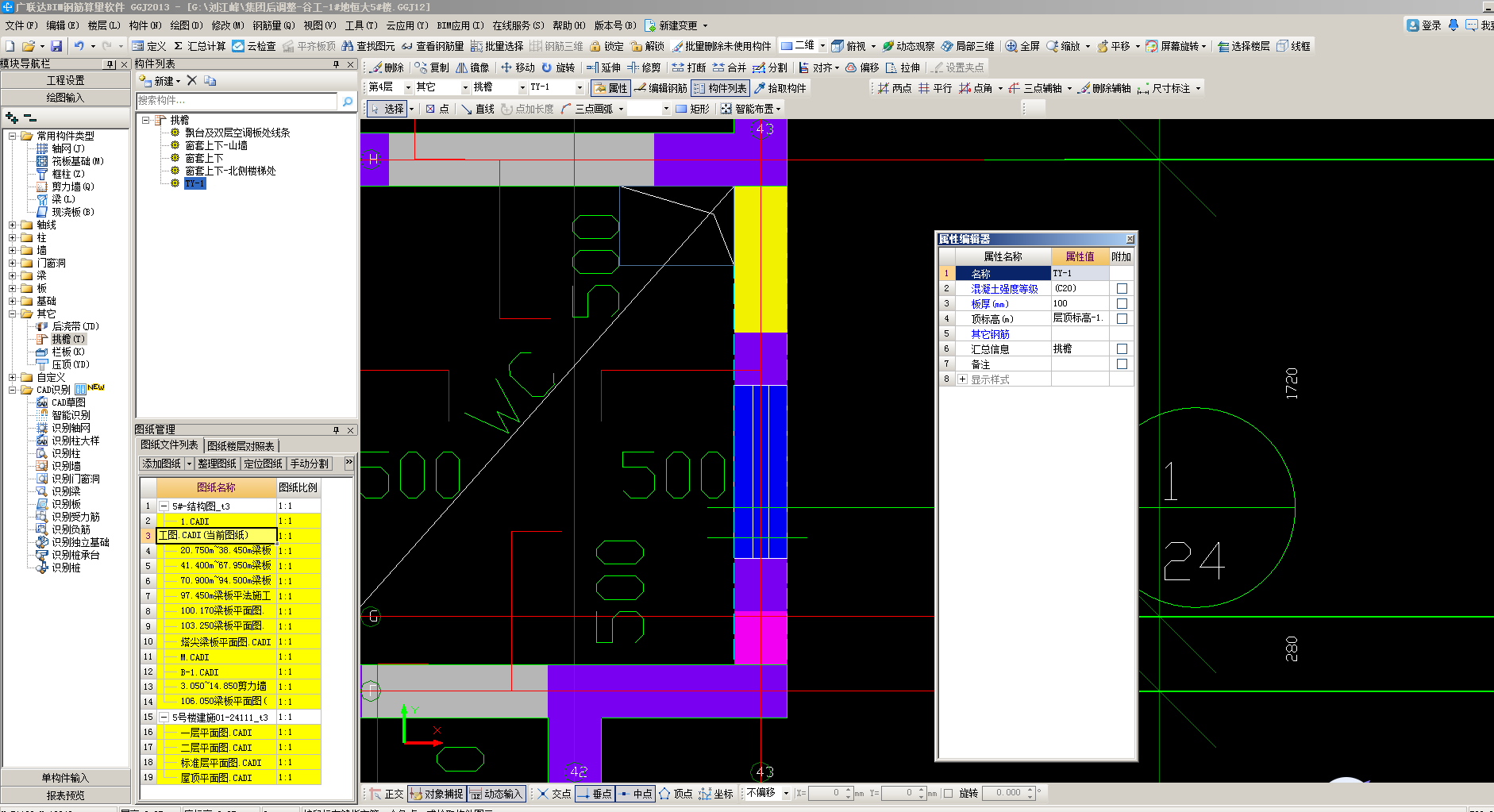Click the Undo arrow icon
This screenshot has width=1494, height=812.
[x=79, y=46]
